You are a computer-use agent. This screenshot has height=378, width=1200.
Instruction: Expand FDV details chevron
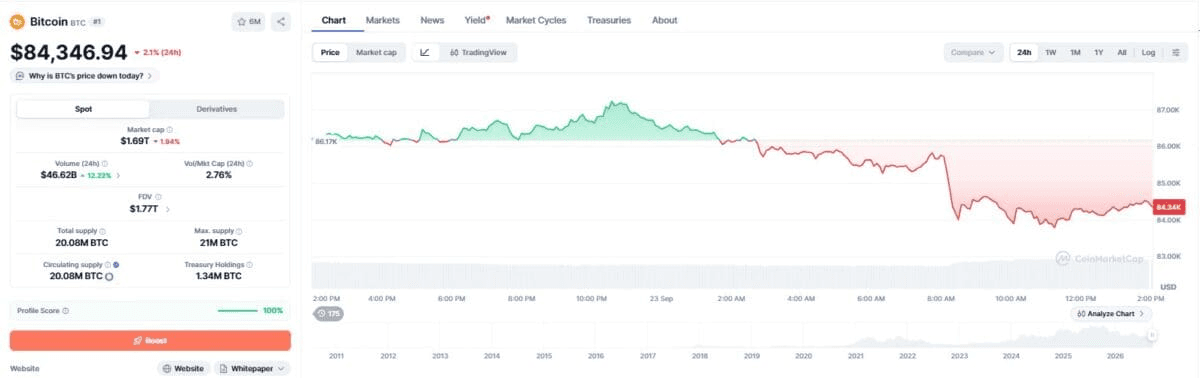(167, 209)
